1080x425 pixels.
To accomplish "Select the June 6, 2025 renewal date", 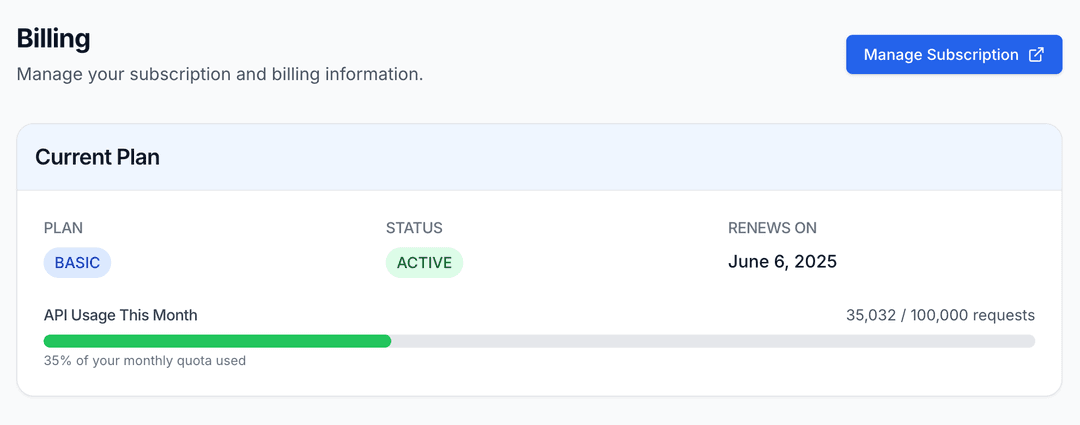I will tap(782, 262).
